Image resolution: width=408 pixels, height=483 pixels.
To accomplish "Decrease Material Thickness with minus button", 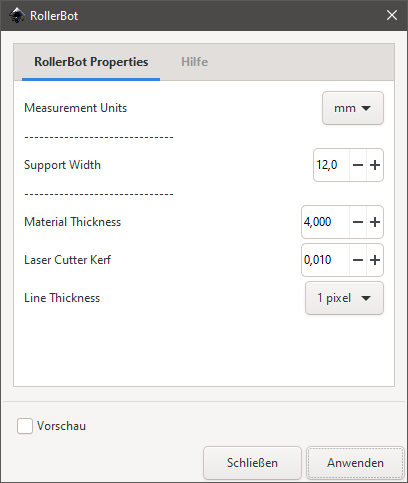I will (x=358, y=222).
